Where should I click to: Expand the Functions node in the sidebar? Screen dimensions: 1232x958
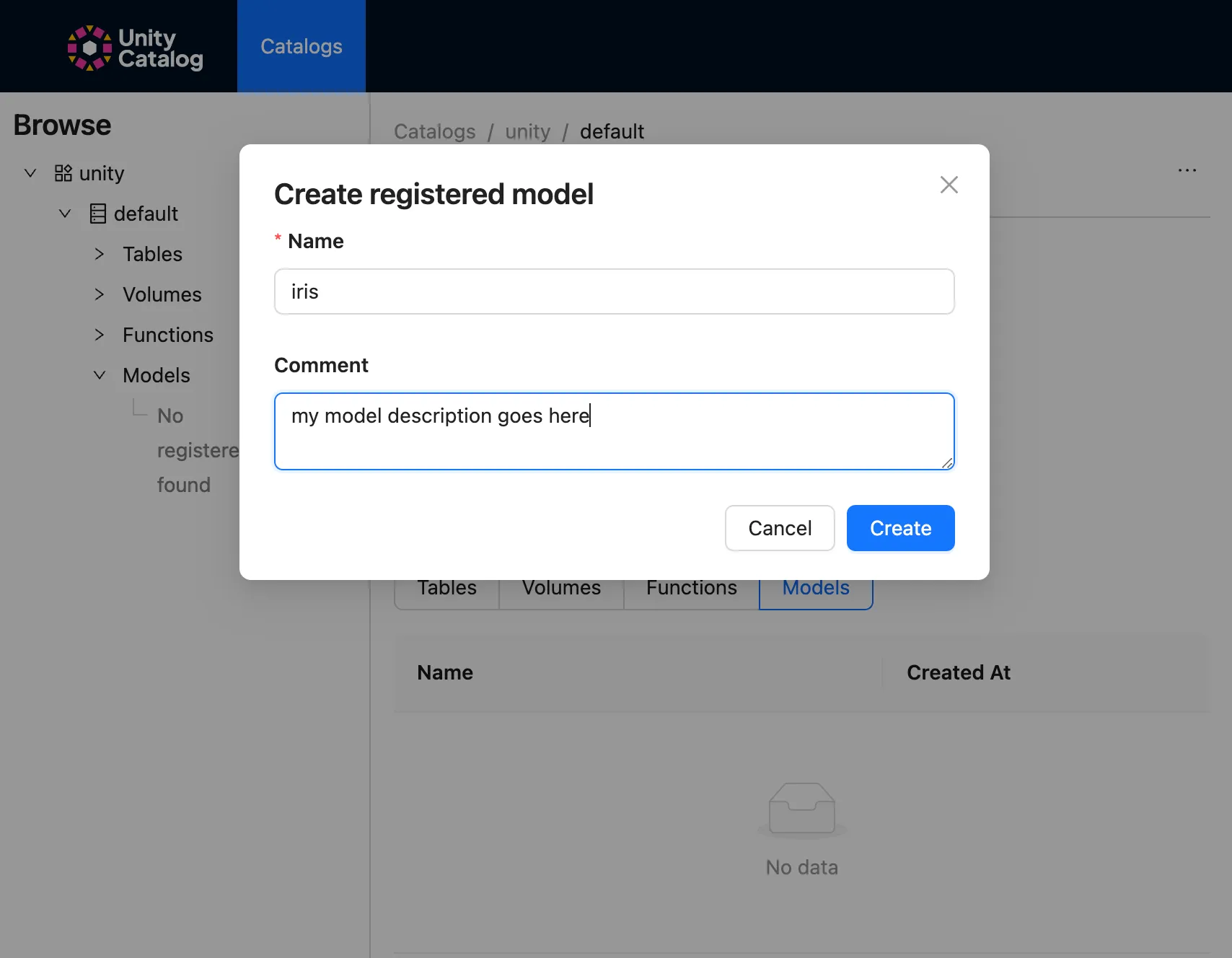coord(99,335)
